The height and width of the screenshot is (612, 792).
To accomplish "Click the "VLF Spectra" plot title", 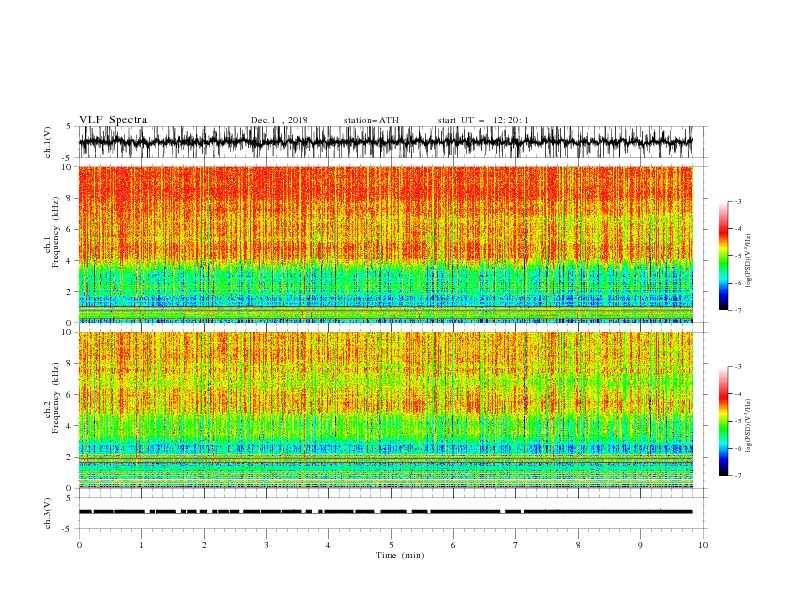I will coord(113,120).
